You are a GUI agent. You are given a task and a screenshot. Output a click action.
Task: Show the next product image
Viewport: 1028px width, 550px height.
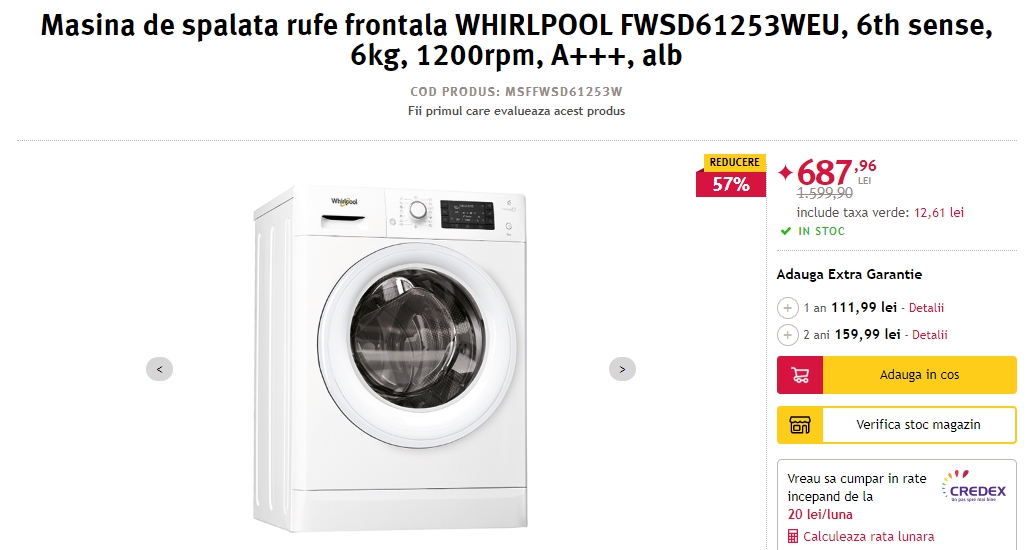pos(622,369)
